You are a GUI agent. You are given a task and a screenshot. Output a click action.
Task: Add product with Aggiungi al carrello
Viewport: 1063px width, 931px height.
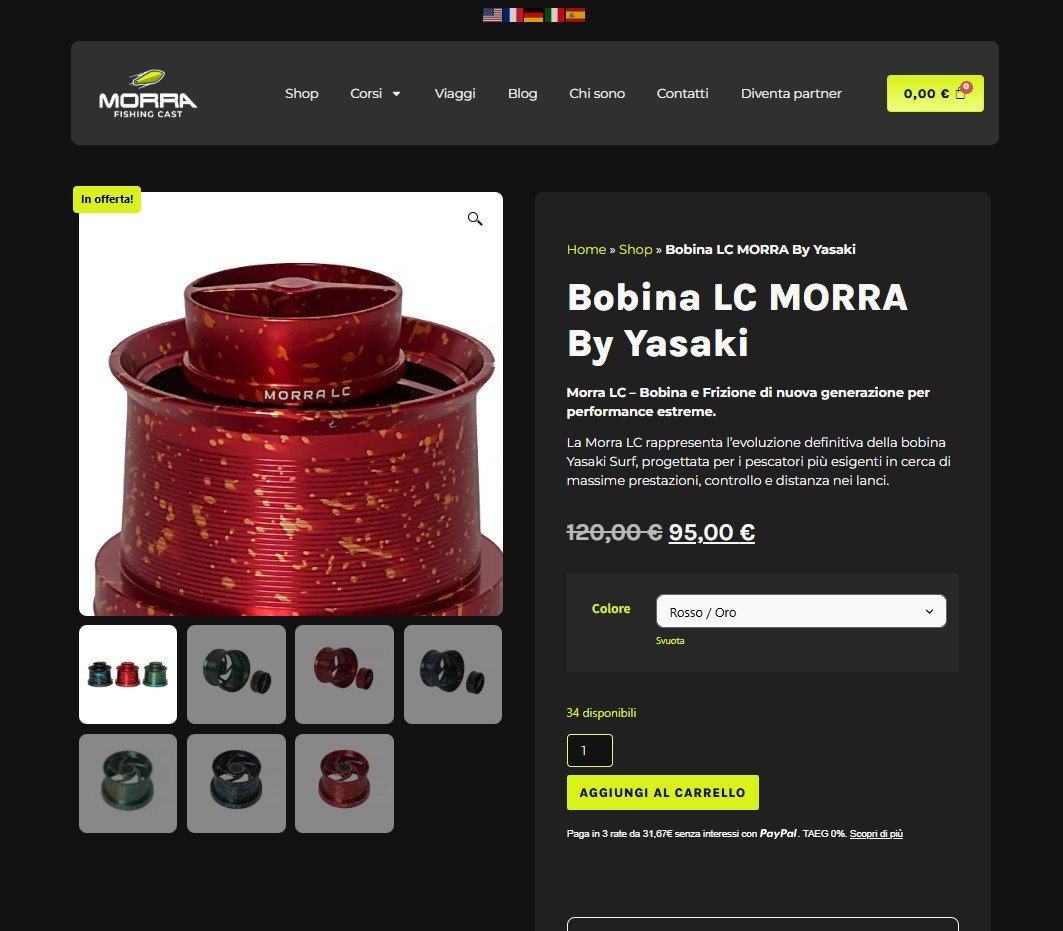tap(662, 792)
